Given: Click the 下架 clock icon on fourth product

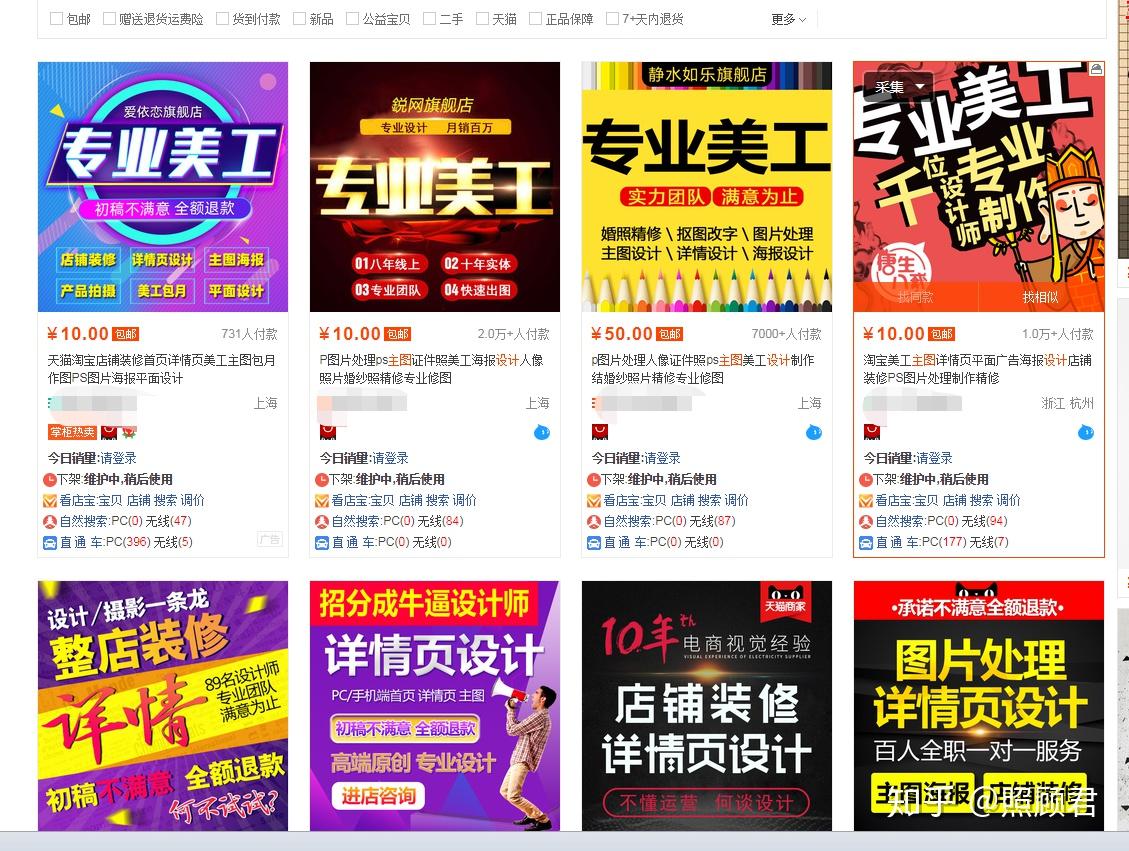Looking at the screenshot, I should tap(865, 479).
